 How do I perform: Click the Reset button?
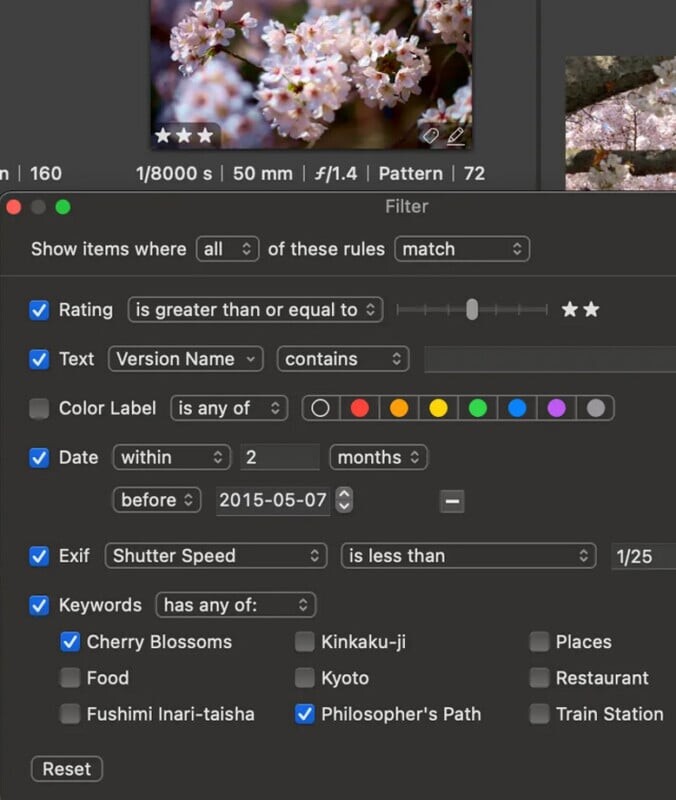click(x=67, y=769)
